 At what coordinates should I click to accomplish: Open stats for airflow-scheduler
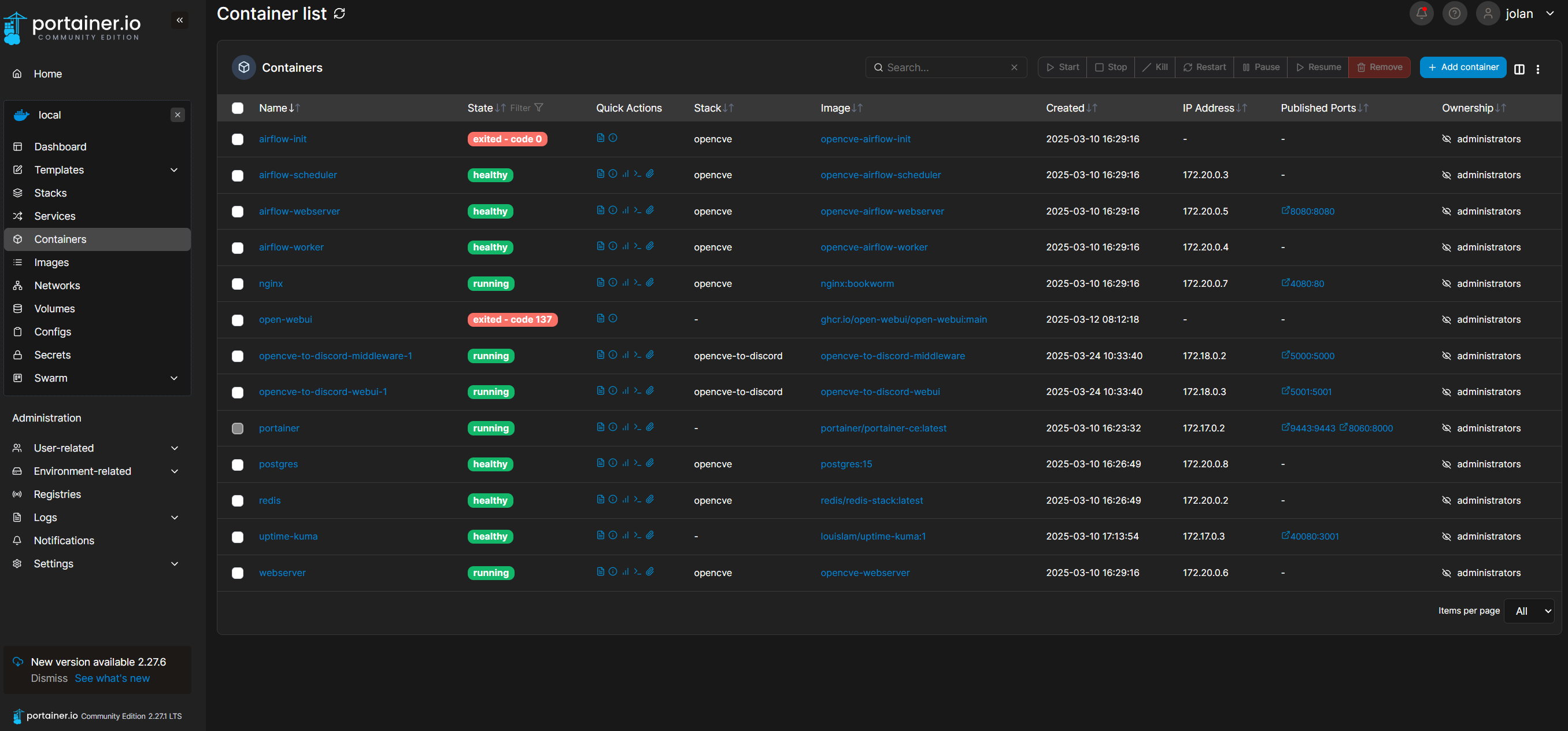[625, 174]
